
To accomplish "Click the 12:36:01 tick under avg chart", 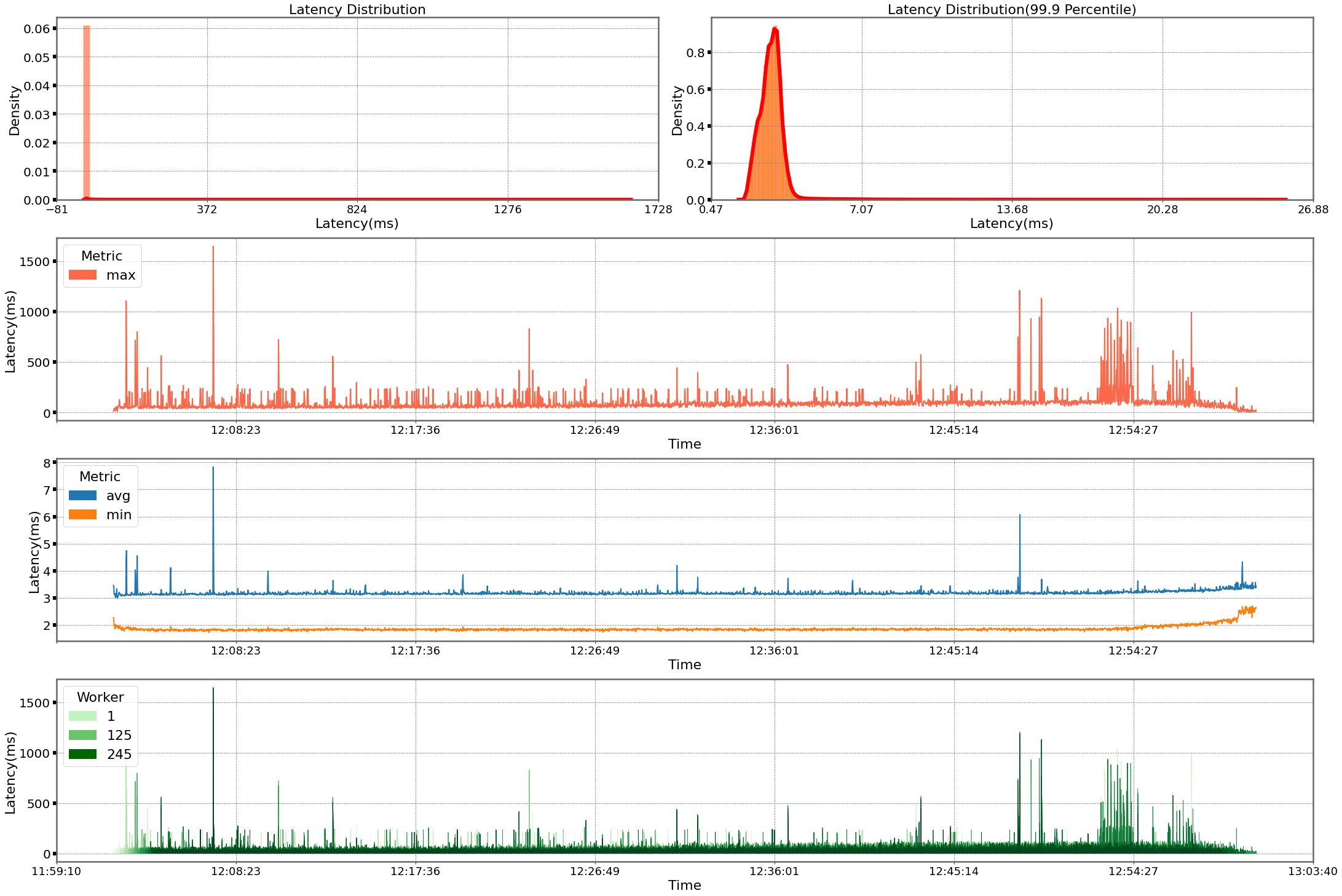I will coord(774,651).
